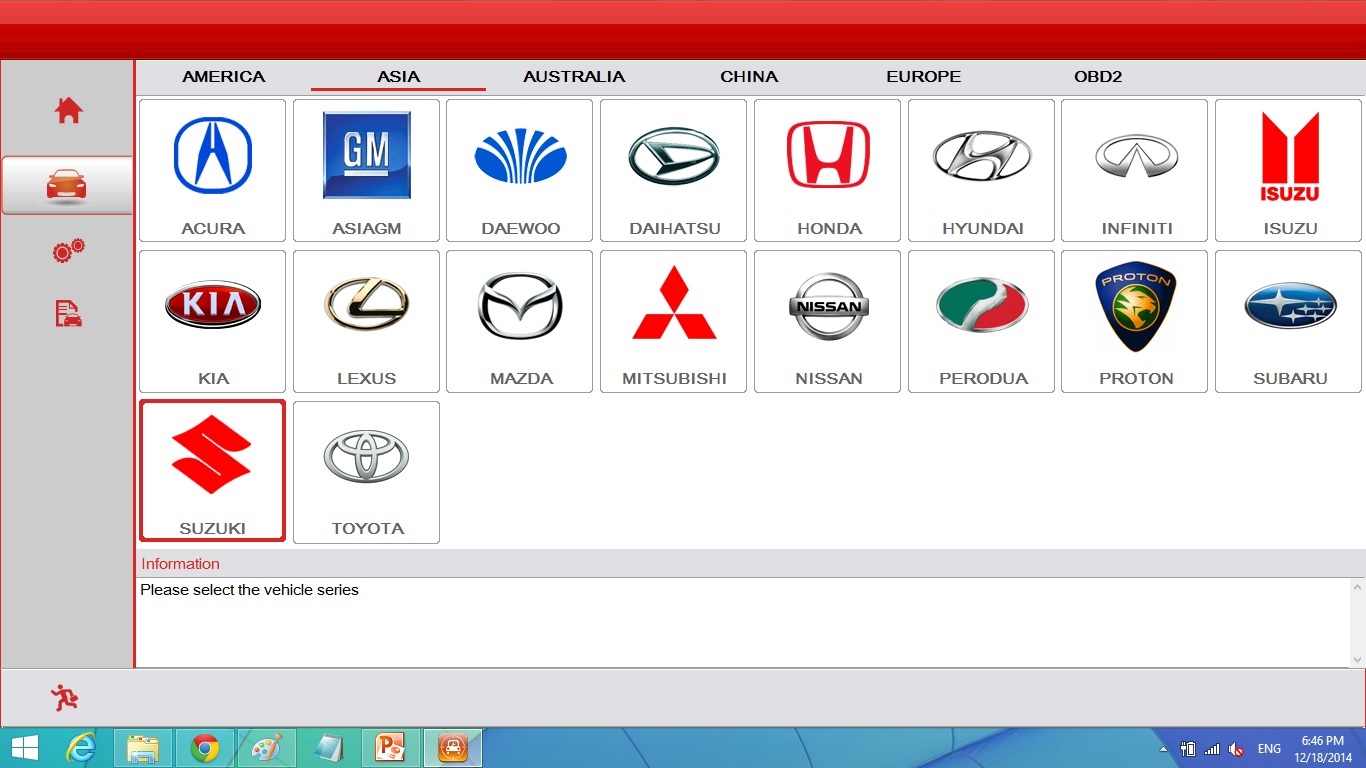Screen dimensions: 1366x768
Task: Open the gears settings sidebar icon
Action: 68,251
